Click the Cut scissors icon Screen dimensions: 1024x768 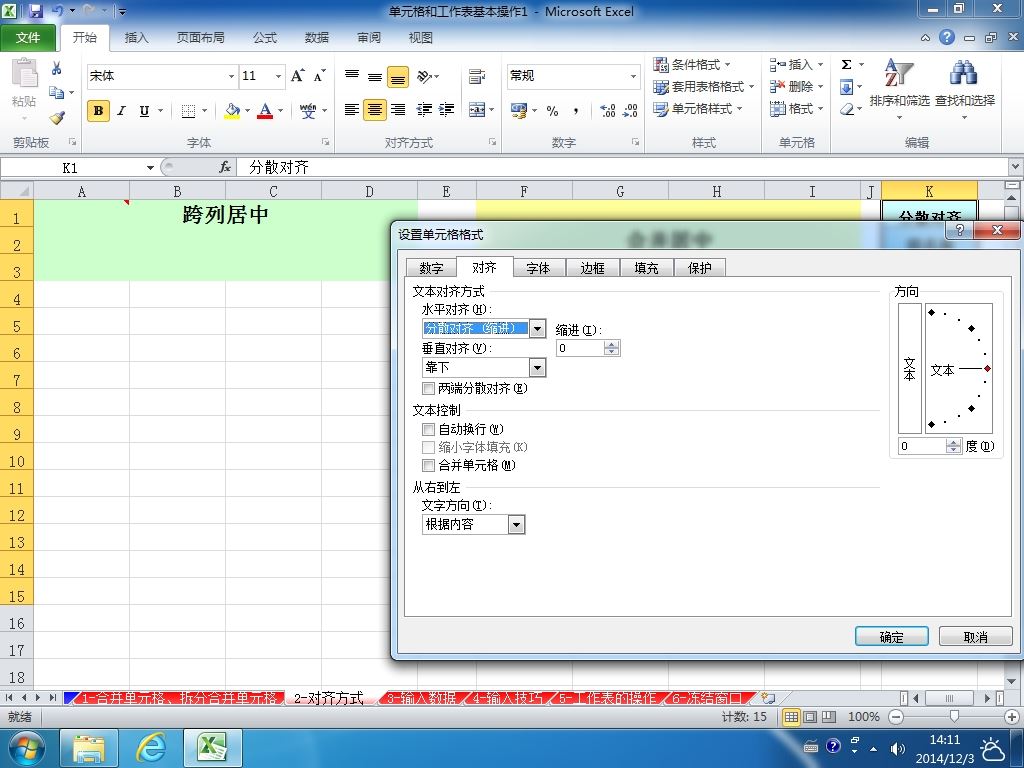click(57, 68)
